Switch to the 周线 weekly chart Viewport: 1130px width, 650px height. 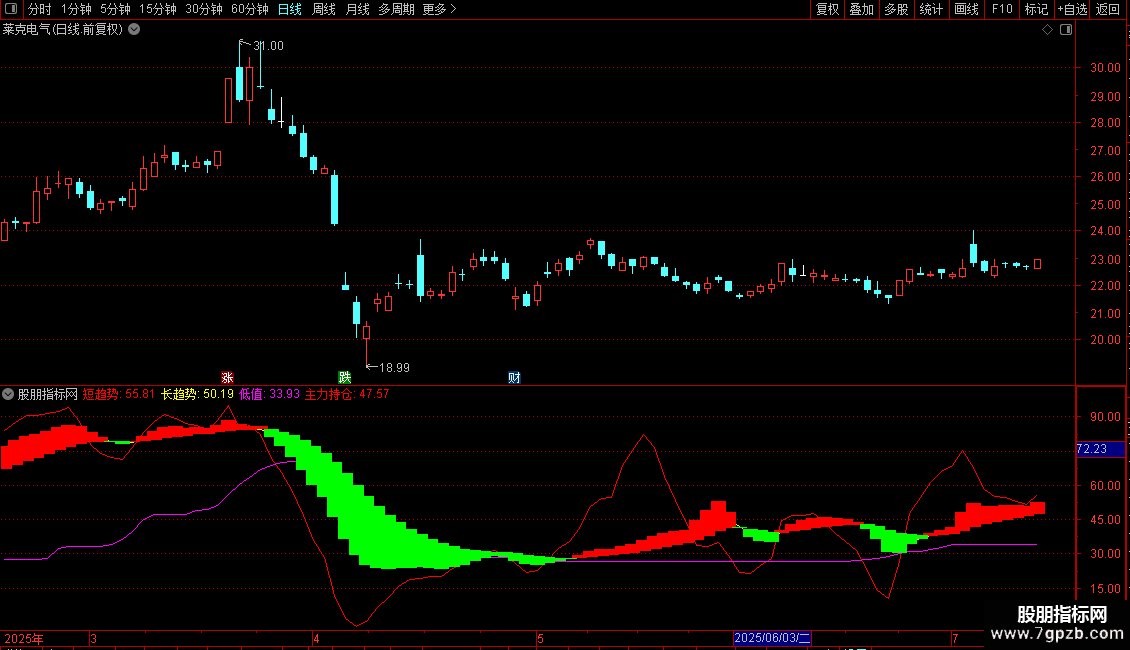tap(324, 9)
